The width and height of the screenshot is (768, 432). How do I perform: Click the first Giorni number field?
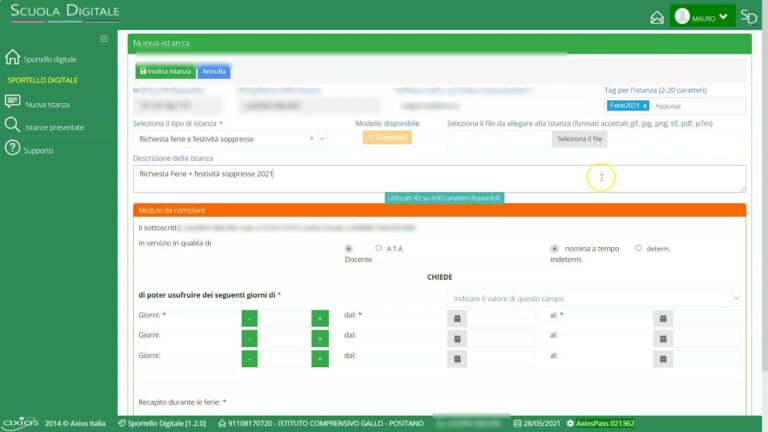click(285, 318)
